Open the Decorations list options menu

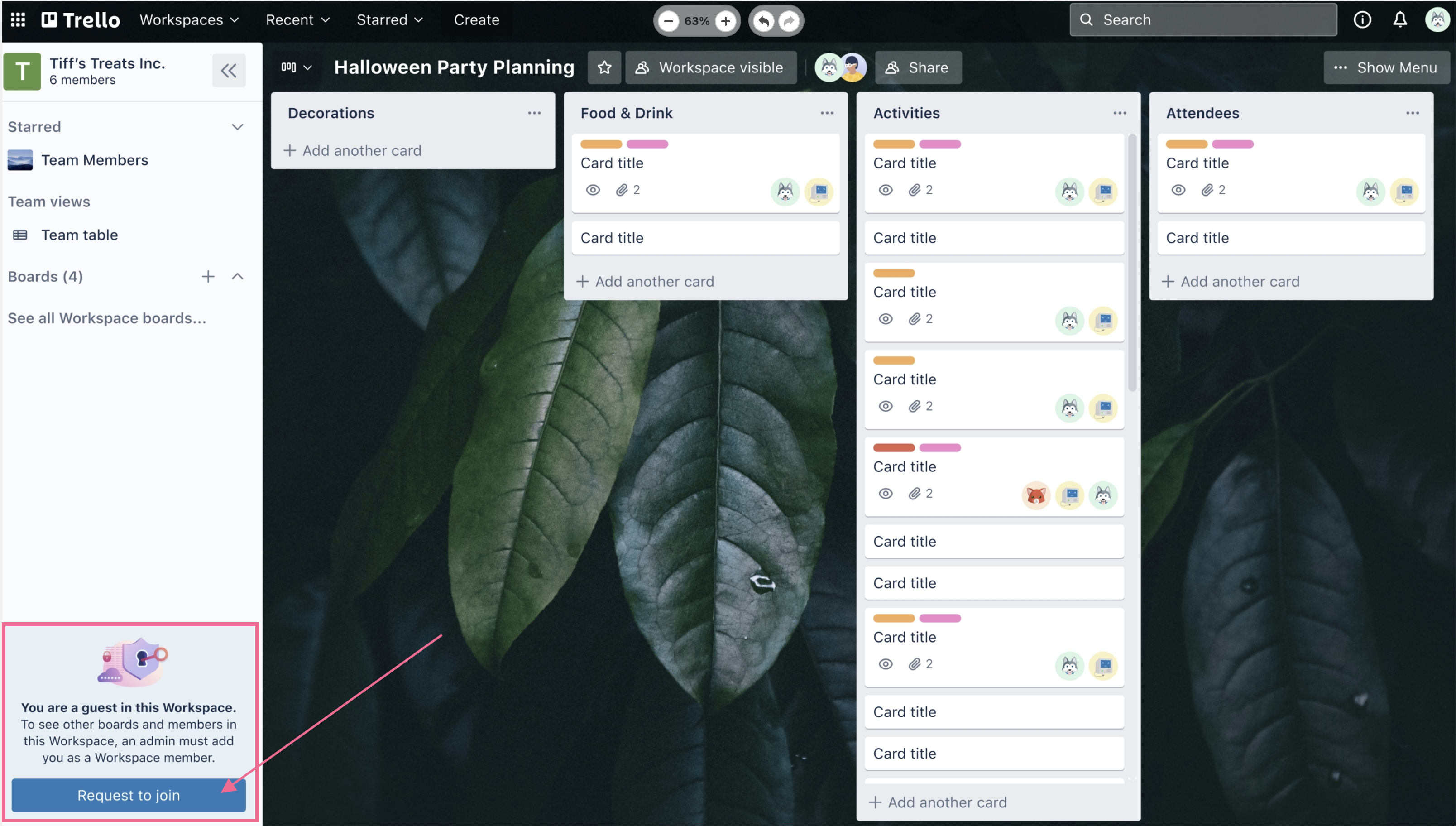534,113
